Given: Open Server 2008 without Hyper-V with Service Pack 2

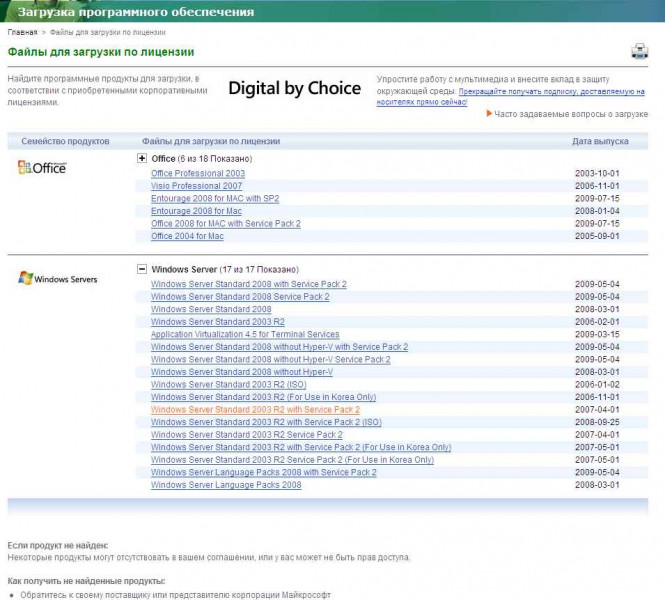Looking at the screenshot, I should (279, 347).
